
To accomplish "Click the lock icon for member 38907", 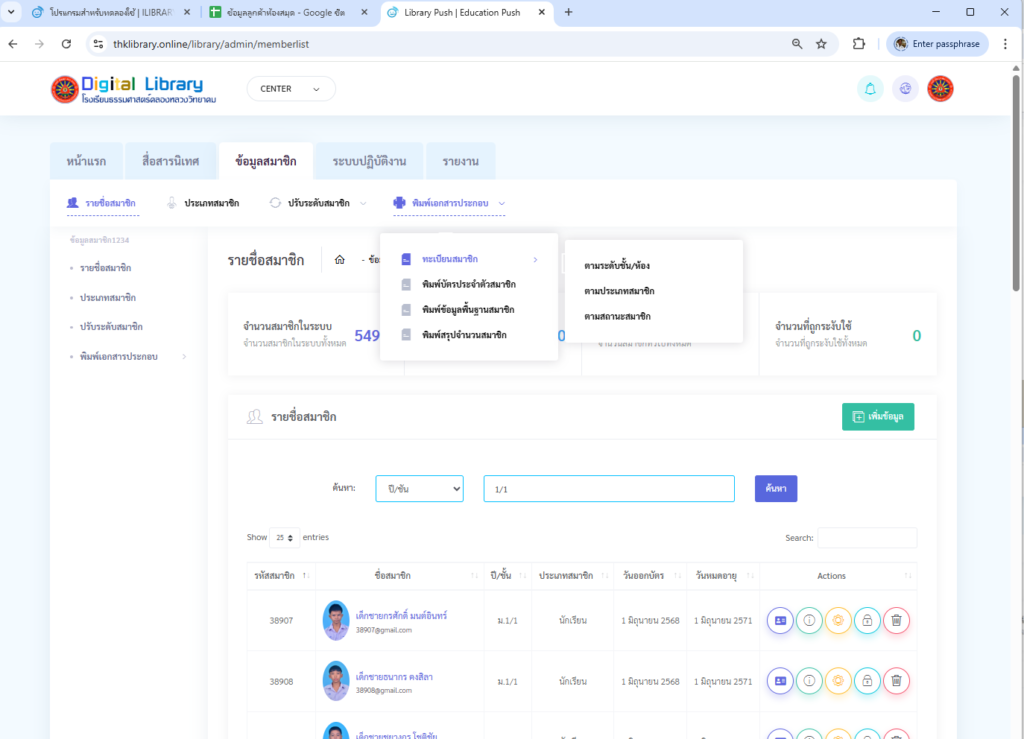I will [x=867, y=620].
